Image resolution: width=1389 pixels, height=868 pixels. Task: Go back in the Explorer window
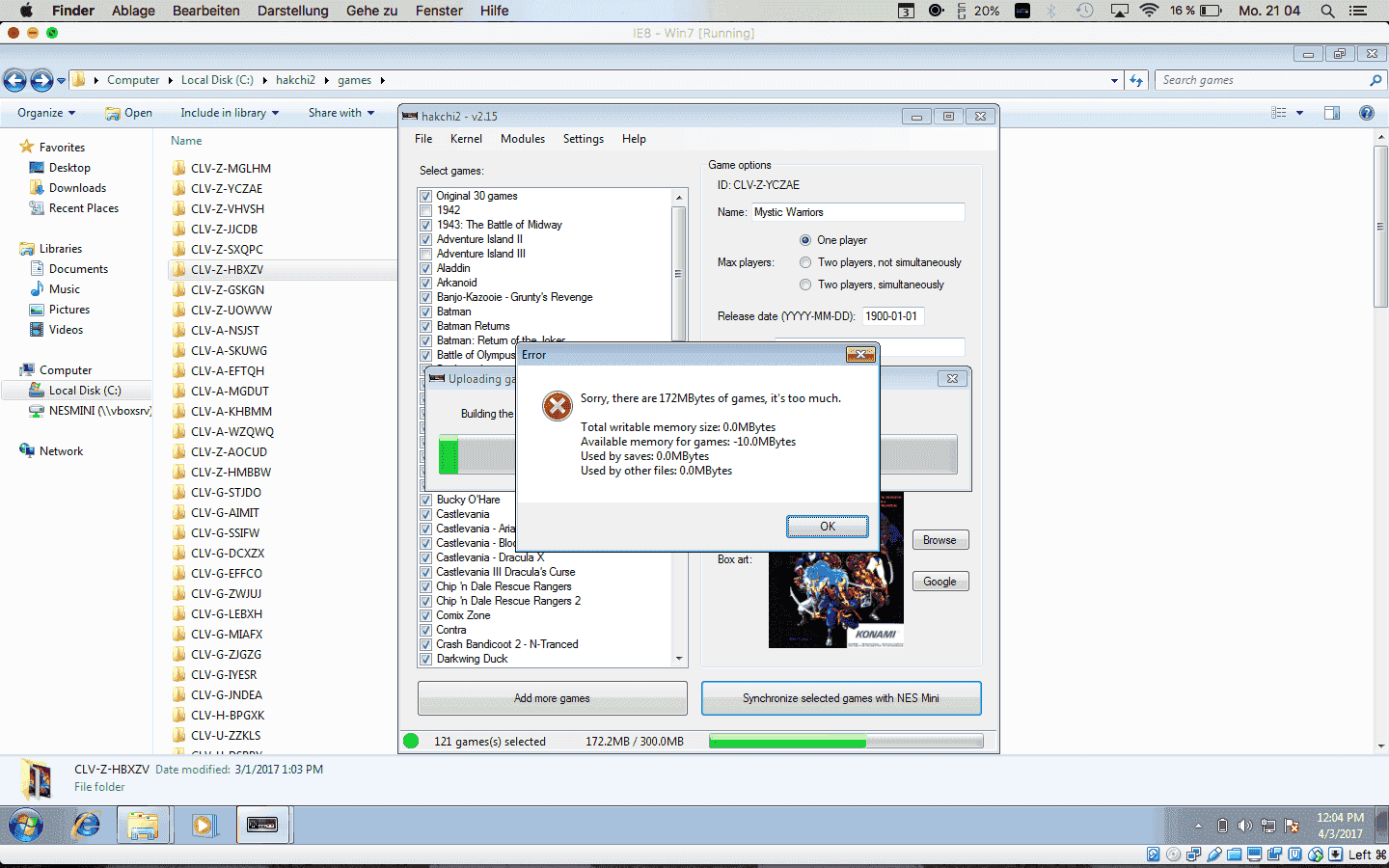pos(14,80)
